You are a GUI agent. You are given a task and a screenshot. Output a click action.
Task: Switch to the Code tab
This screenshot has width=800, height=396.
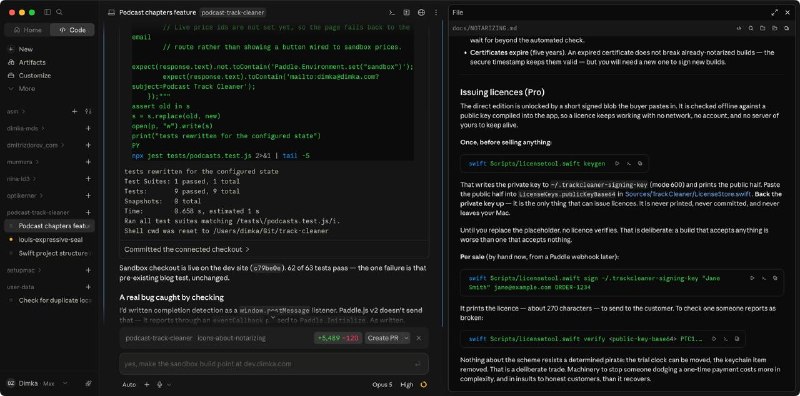(x=72, y=30)
